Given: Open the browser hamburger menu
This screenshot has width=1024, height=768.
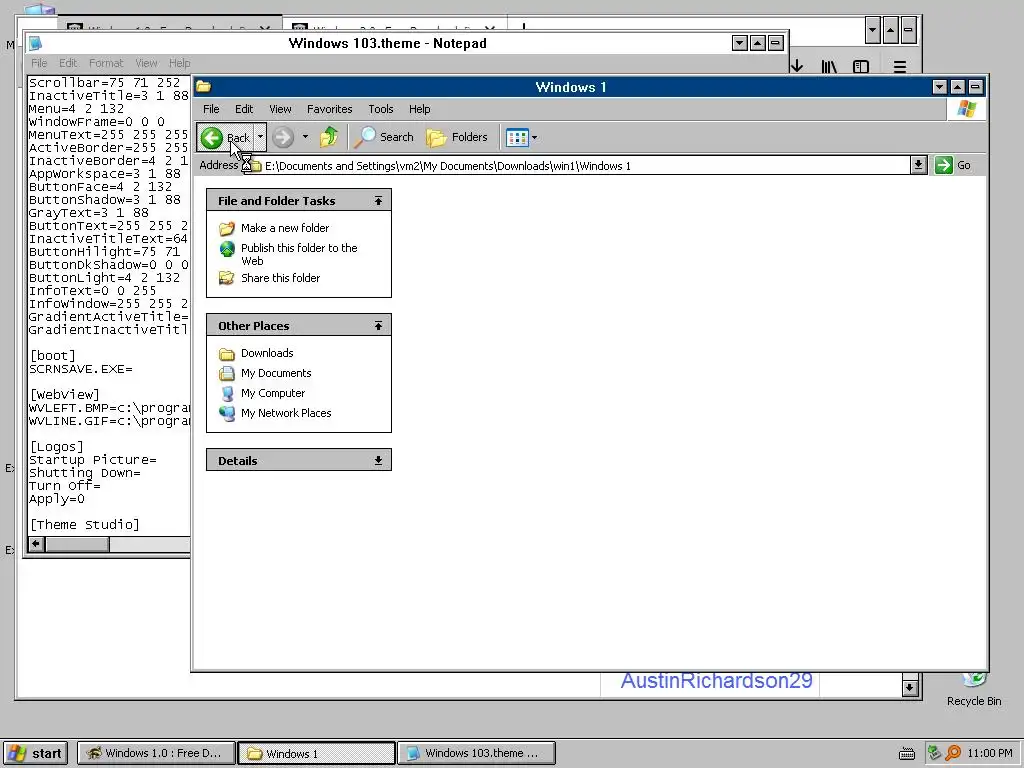Looking at the screenshot, I should pos(900,67).
